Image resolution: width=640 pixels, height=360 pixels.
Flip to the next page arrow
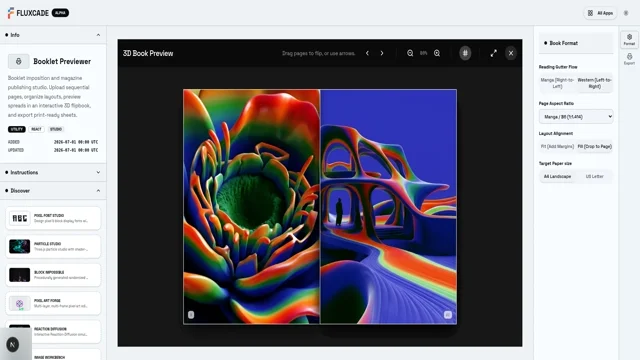click(x=382, y=53)
